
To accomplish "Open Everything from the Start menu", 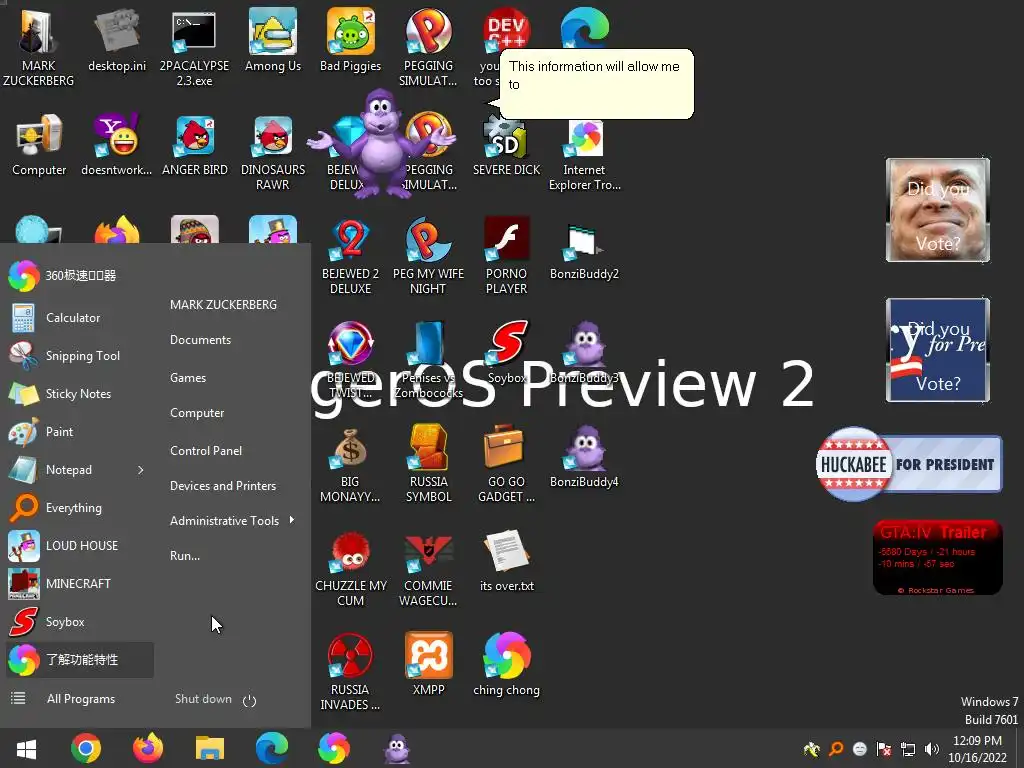I will [80, 507].
